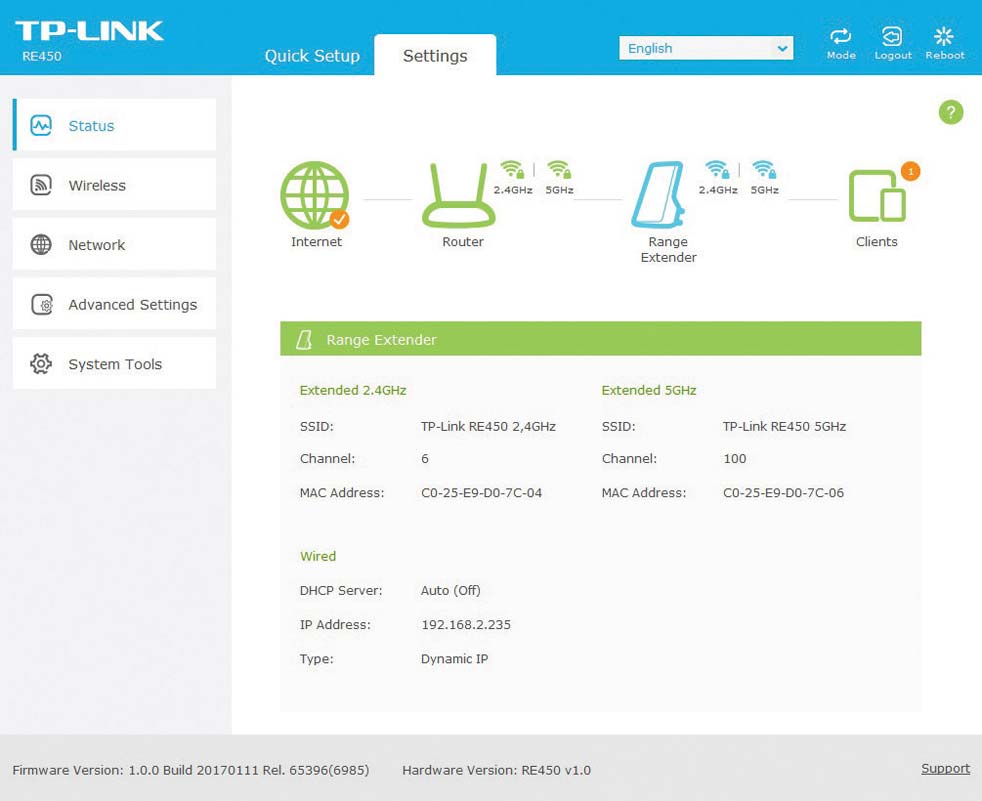Click Hardware Version RE450 v1.0 text

(x=496, y=770)
